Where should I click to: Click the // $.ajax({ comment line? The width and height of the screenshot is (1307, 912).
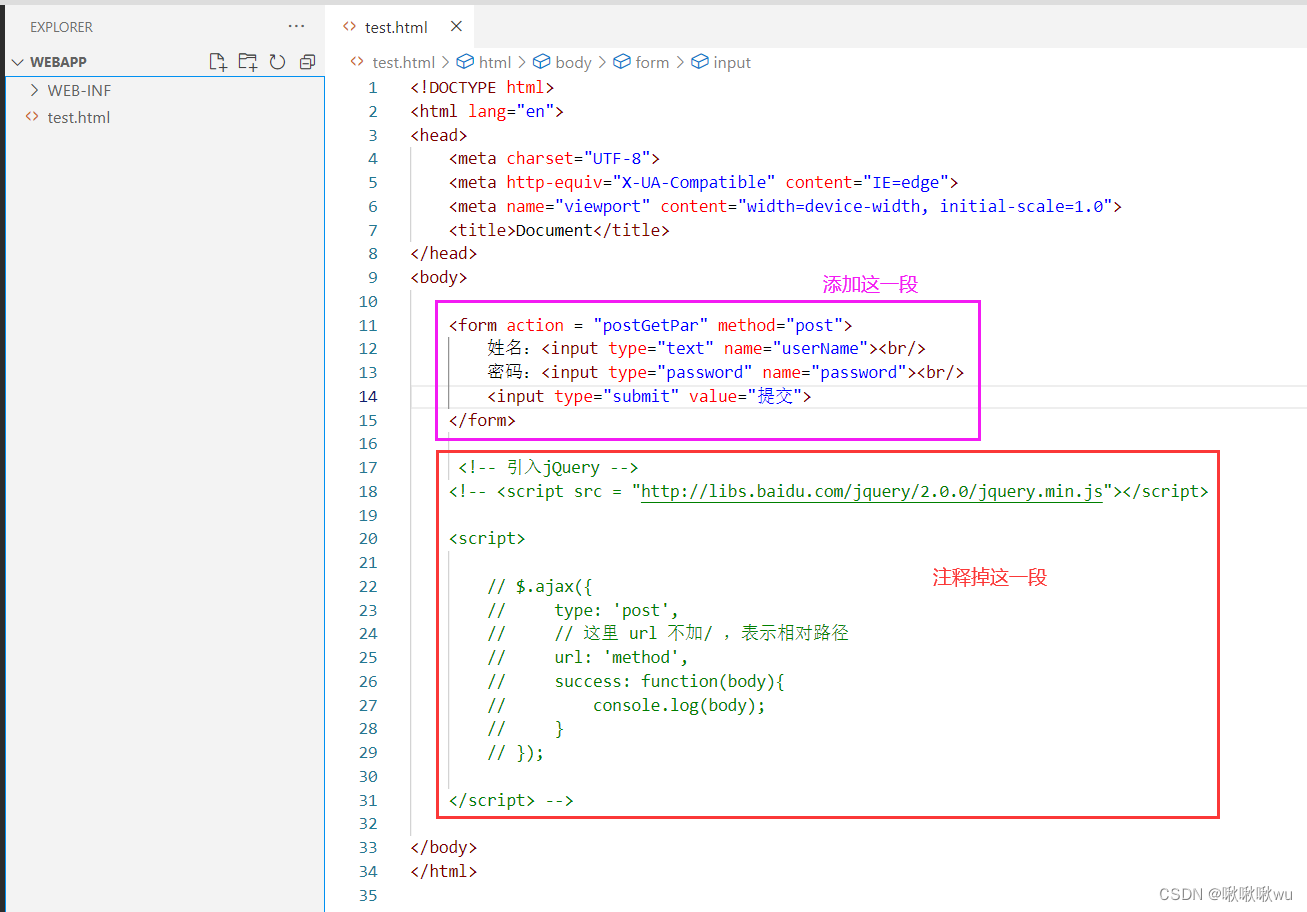click(x=540, y=586)
